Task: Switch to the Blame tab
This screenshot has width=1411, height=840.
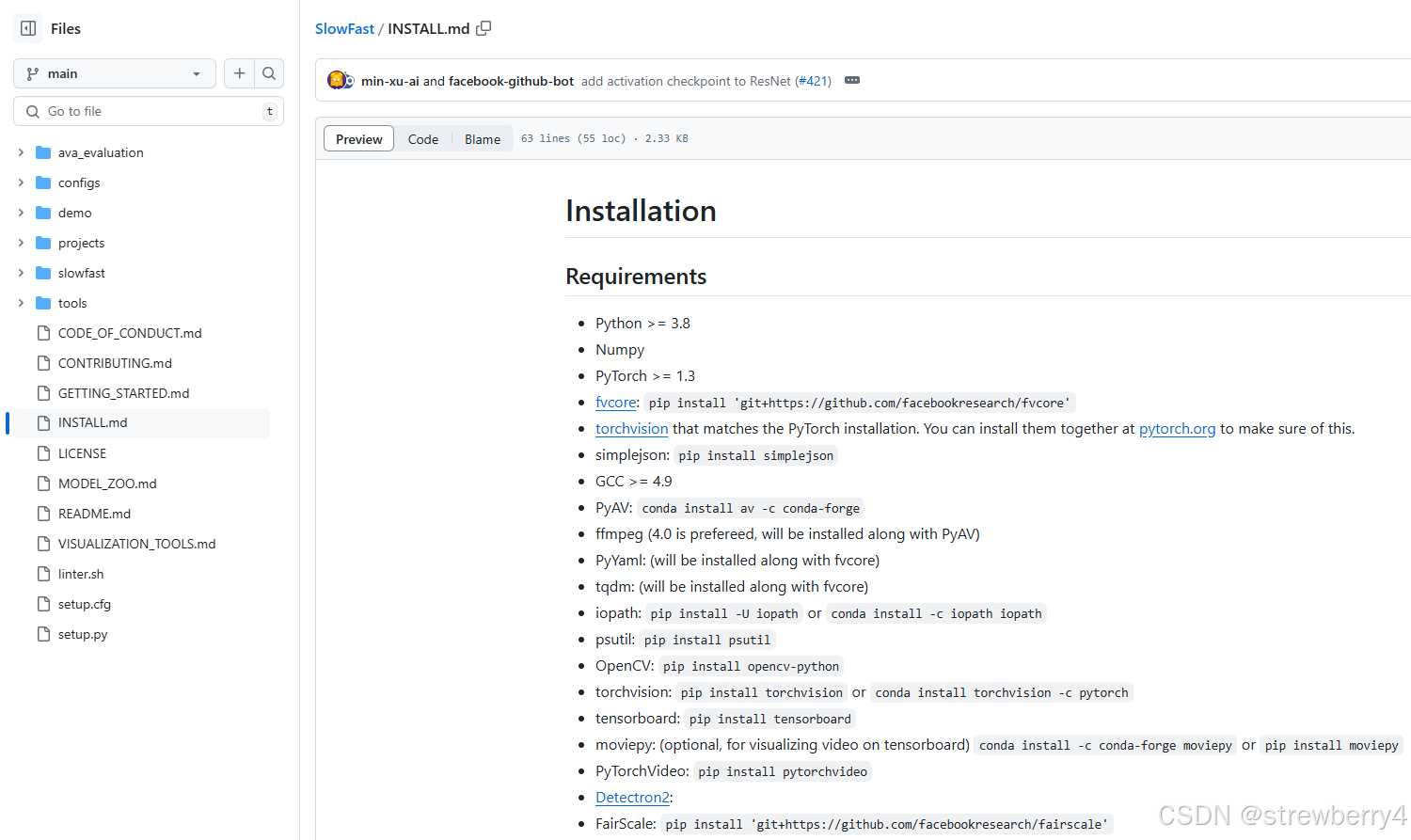Action: click(x=483, y=139)
